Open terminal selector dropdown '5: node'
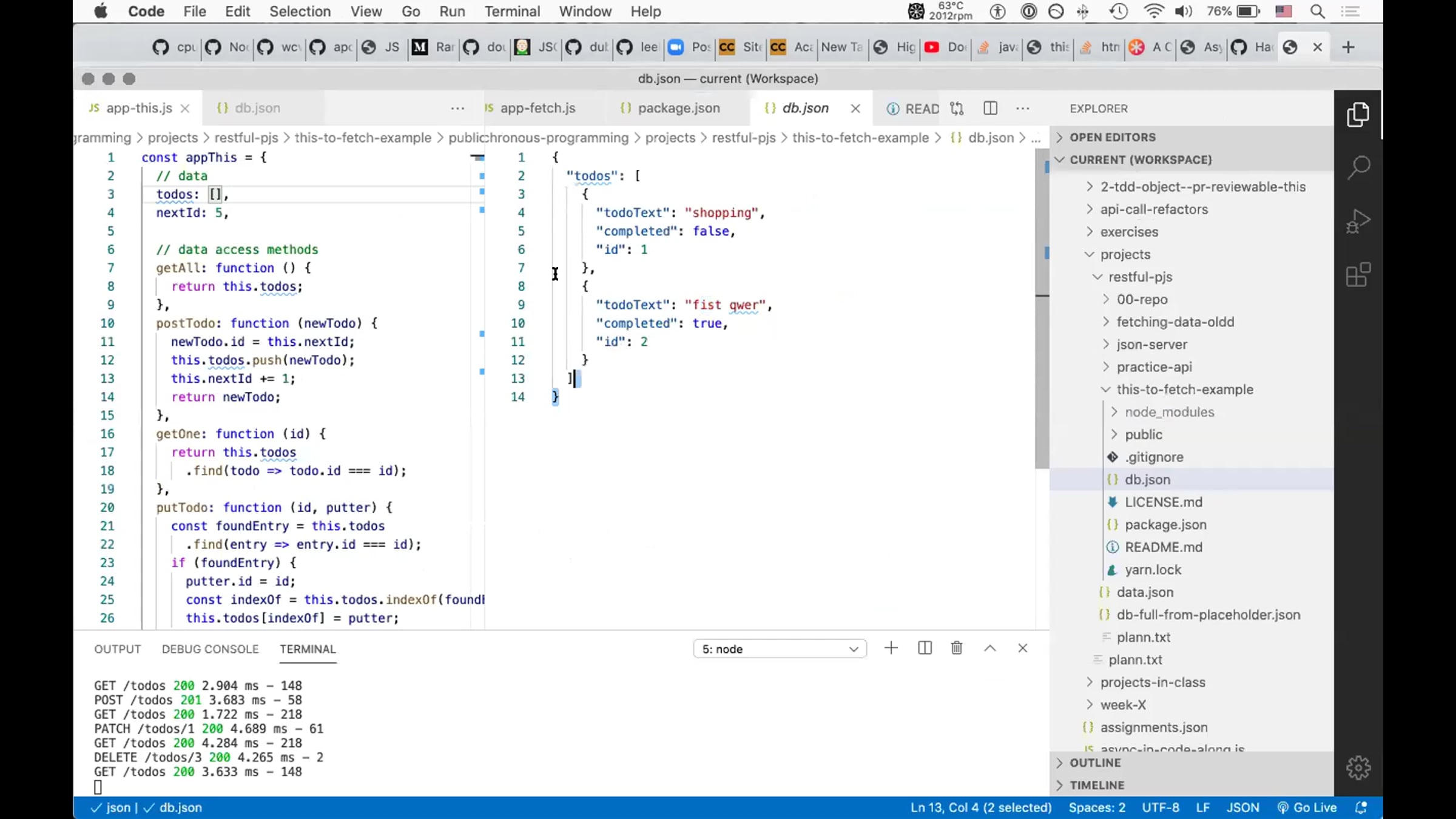This screenshot has width=1456, height=819. click(780, 649)
